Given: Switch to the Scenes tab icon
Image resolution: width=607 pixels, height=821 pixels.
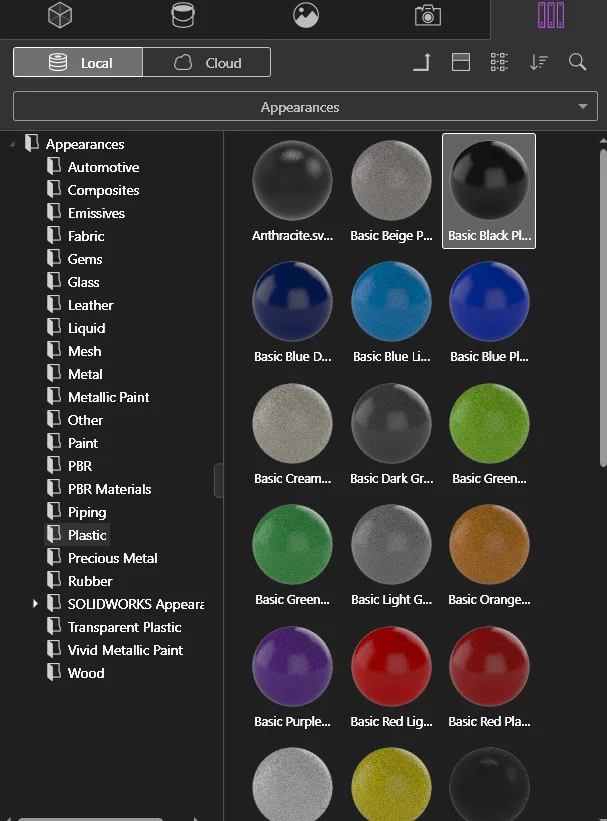Looking at the screenshot, I should pyautogui.click(x=306, y=15).
